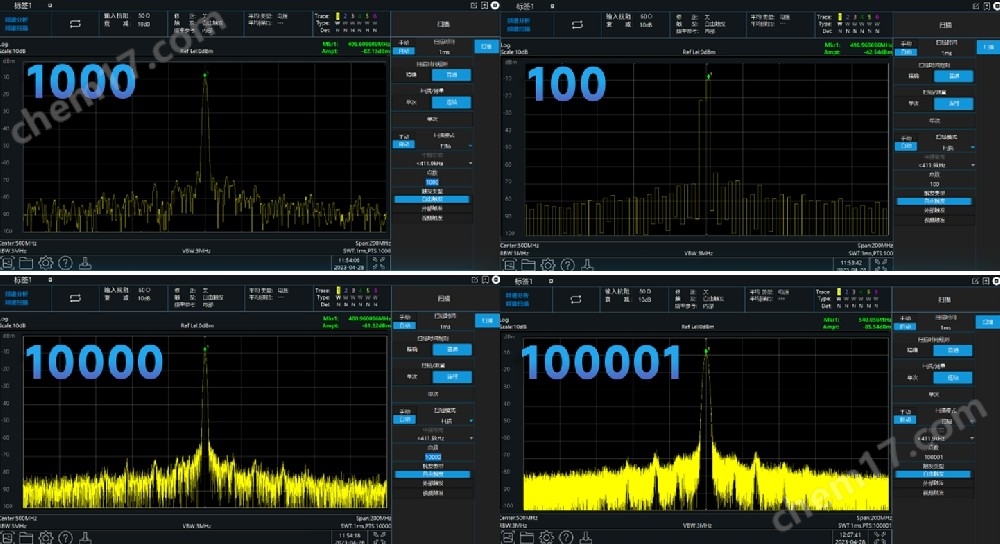The width and height of the screenshot is (1000, 544).
Task: Open the settings gear below the 100-point chart
Action: [548, 265]
